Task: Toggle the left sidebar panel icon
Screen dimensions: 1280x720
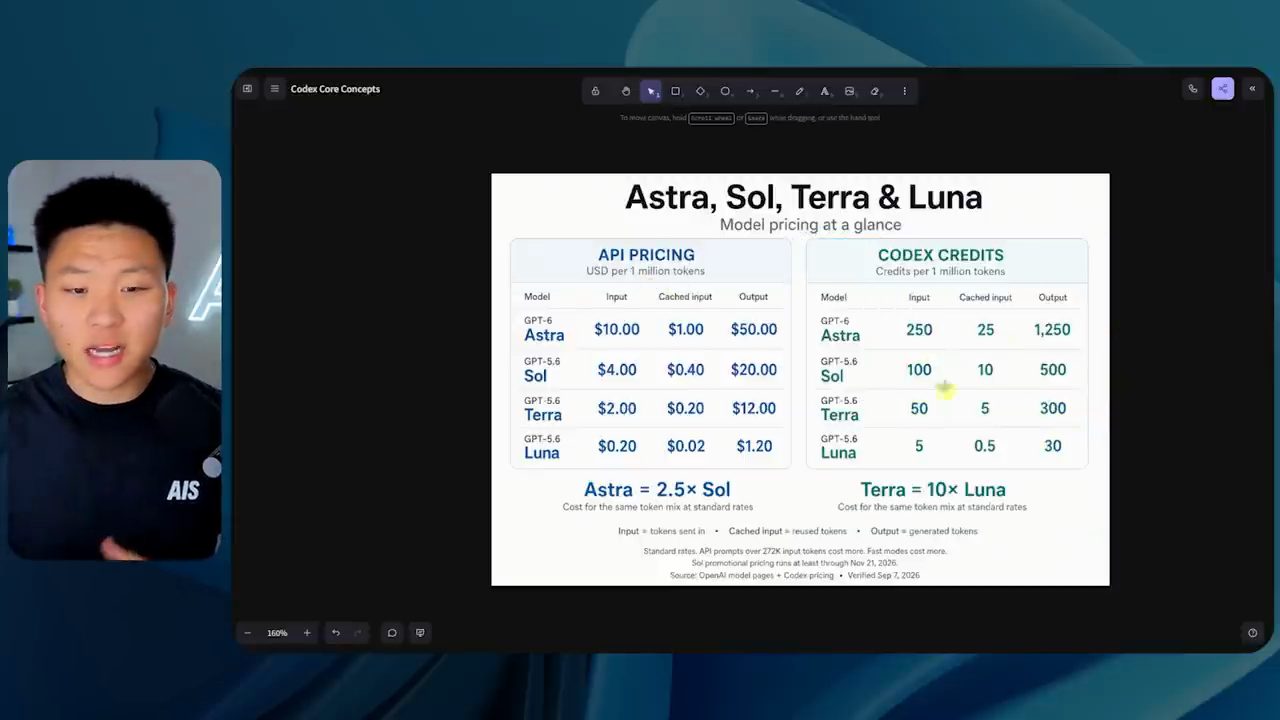Action: pyautogui.click(x=248, y=89)
